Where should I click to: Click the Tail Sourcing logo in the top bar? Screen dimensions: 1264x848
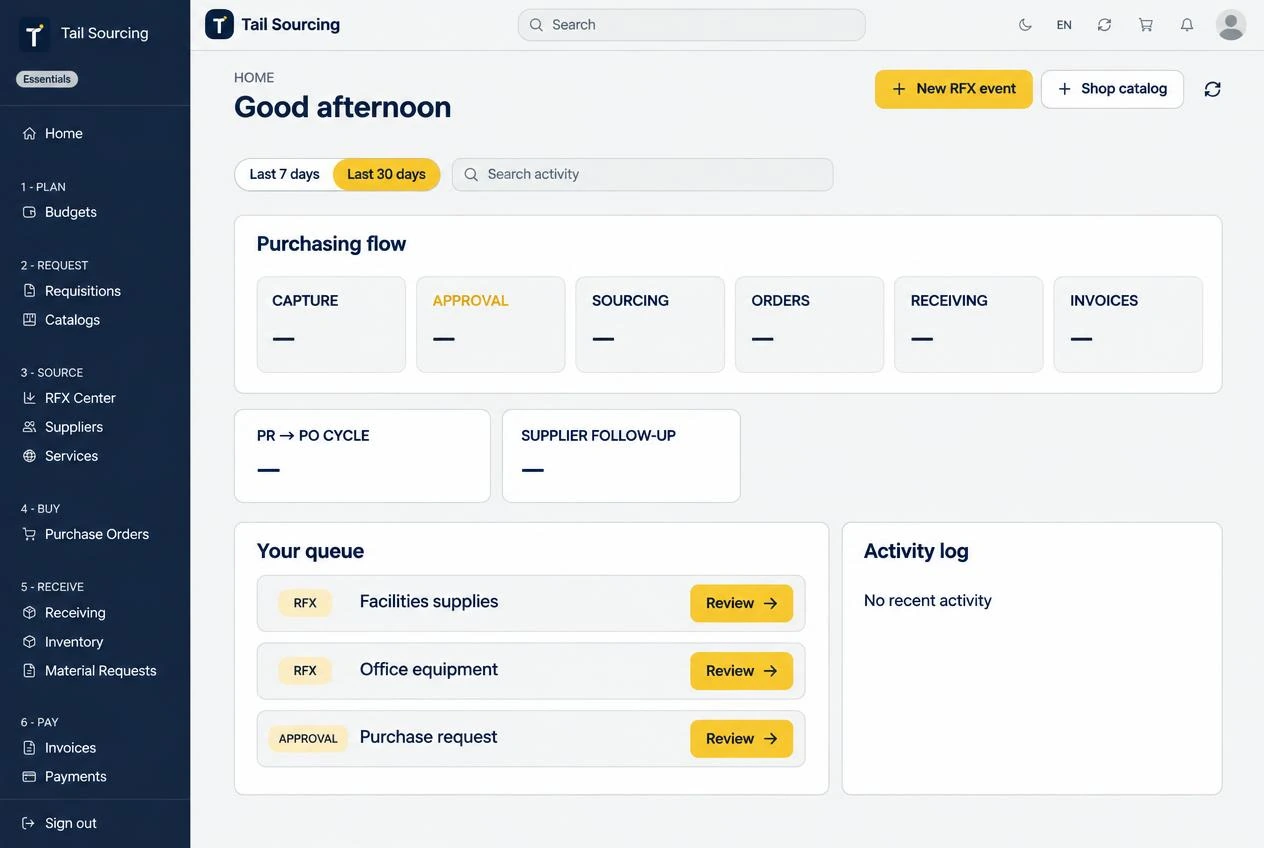pos(219,24)
